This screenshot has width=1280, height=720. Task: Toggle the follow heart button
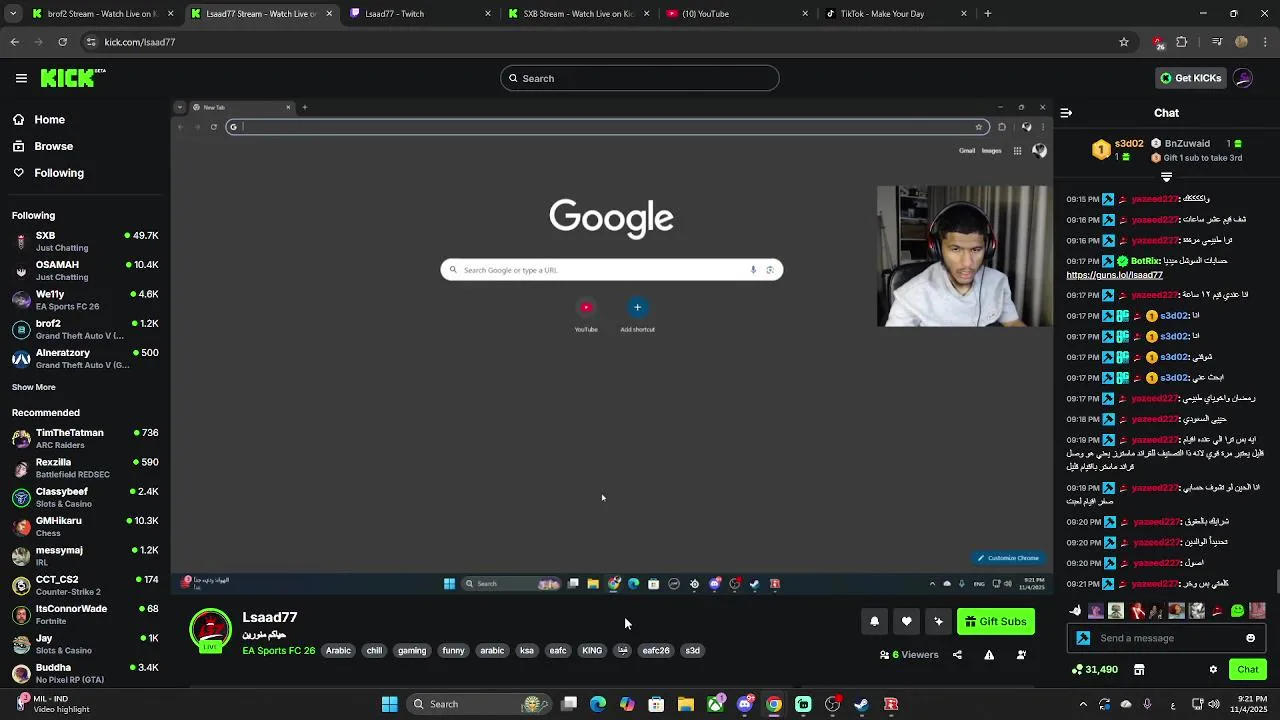[906, 621]
